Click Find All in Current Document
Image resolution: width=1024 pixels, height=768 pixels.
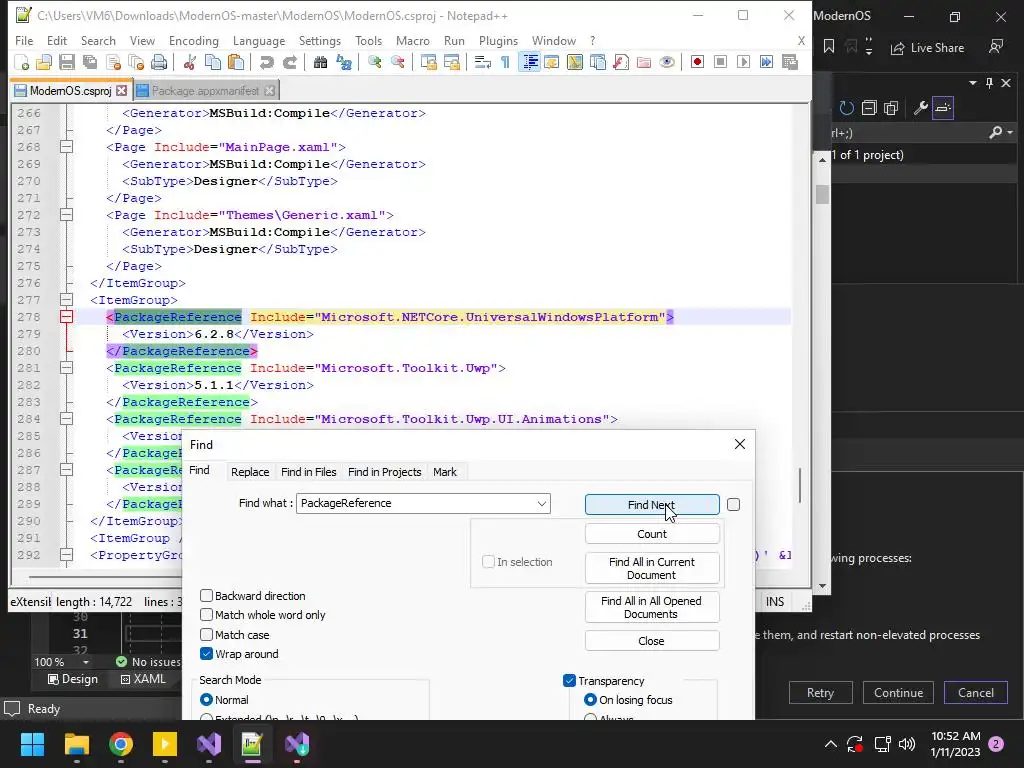pos(652,568)
